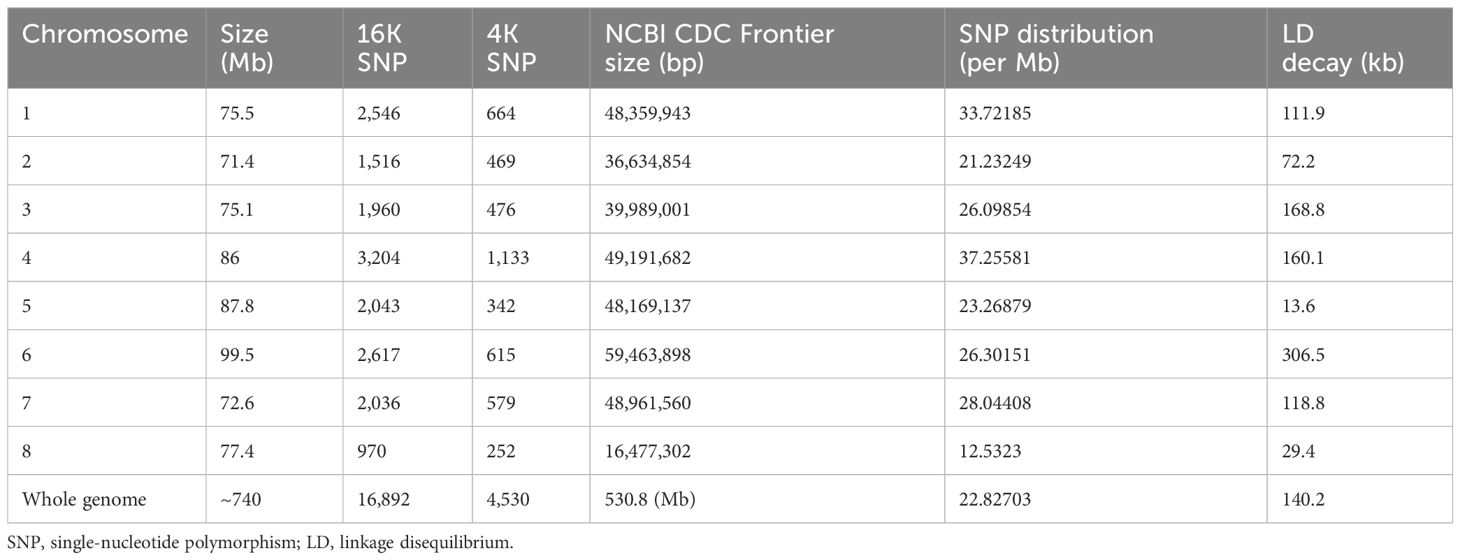Click the 16K SNP column header
Viewport: 1460px width, 560px height.
[379, 47]
